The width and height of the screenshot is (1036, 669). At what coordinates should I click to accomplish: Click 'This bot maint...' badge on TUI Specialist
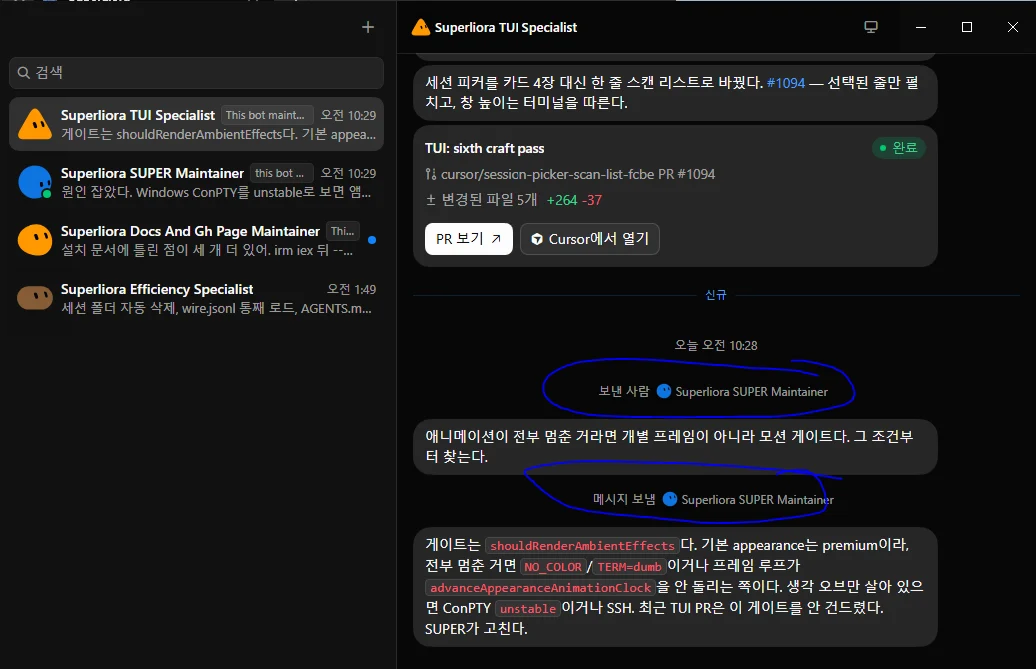tap(266, 115)
